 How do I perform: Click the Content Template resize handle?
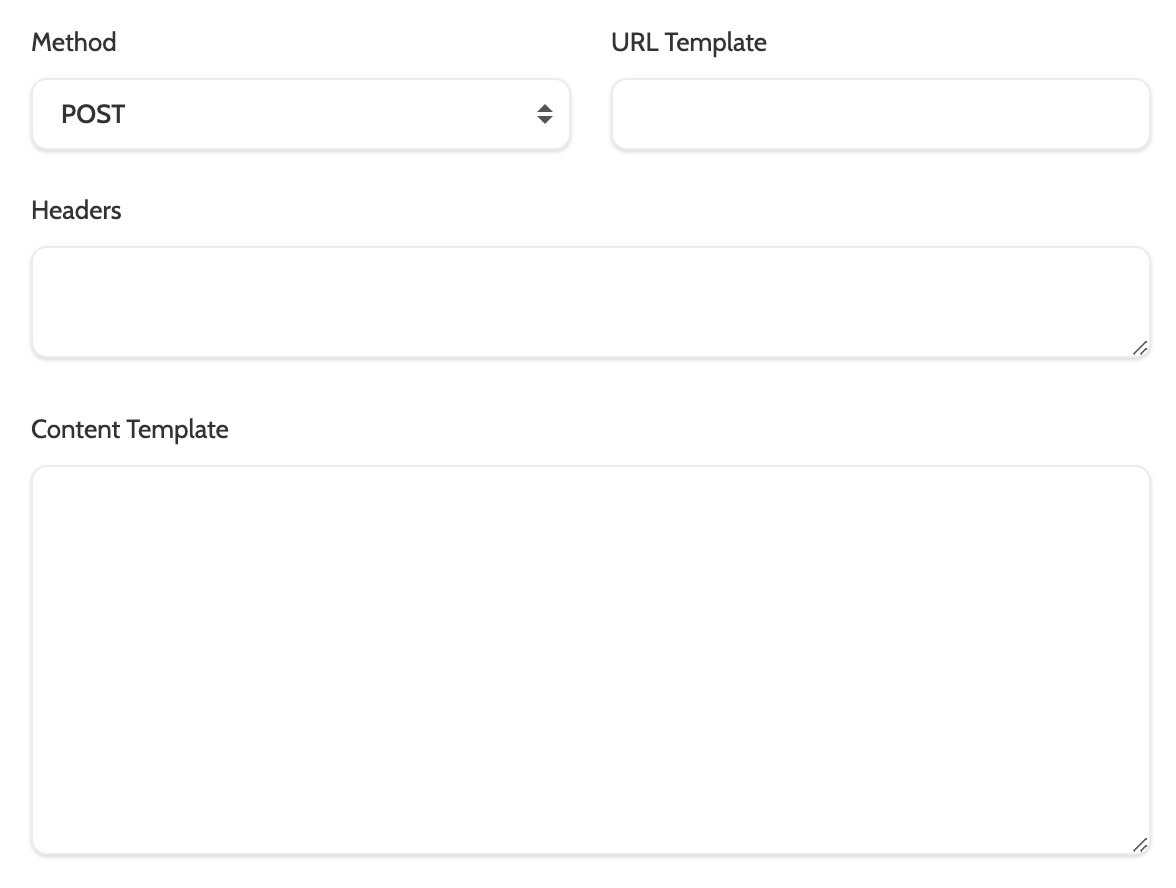coord(1140,845)
